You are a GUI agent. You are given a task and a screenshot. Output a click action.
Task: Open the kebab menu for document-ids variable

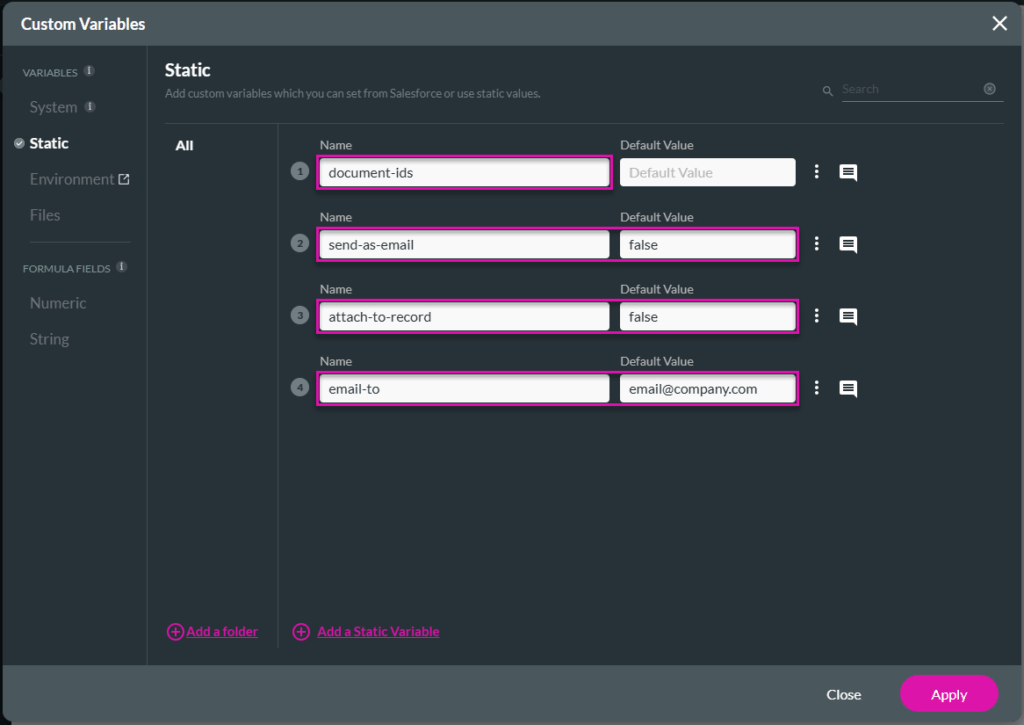[817, 172]
